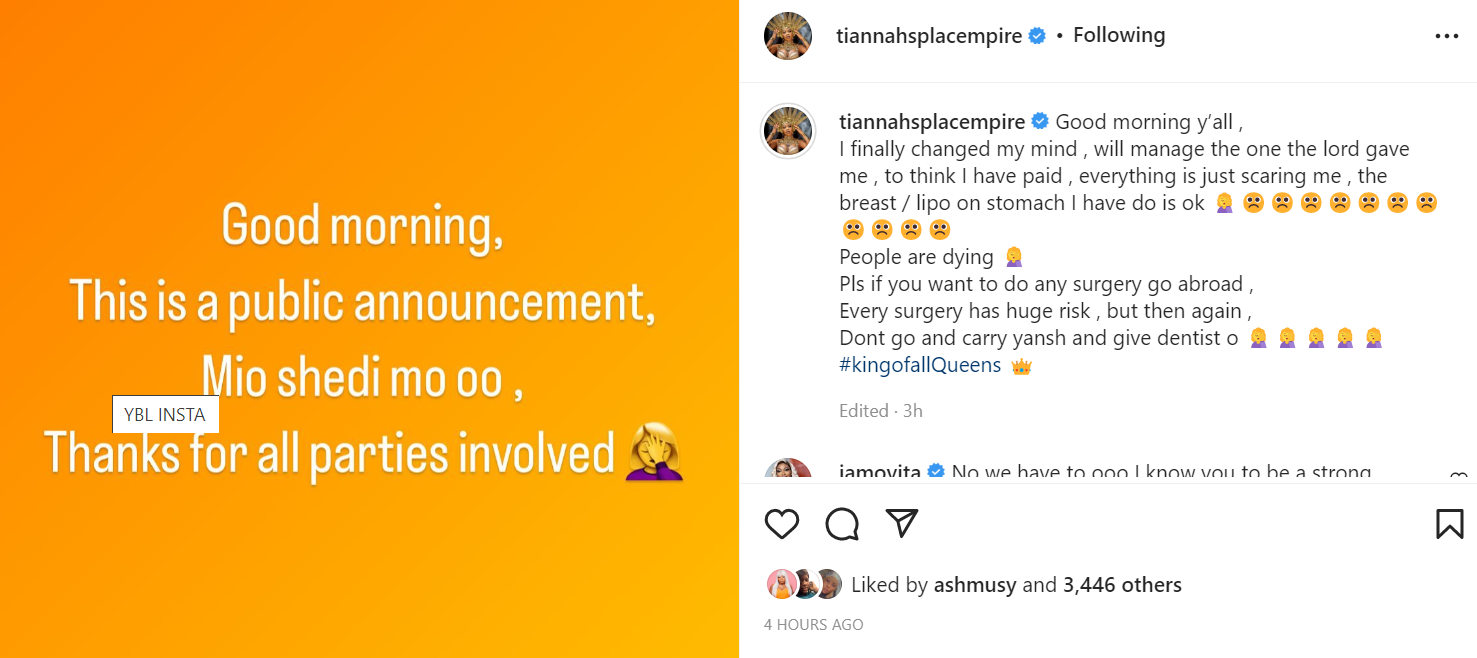Open the header profile picture of tiannahsplacempire

[x=788, y=37]
